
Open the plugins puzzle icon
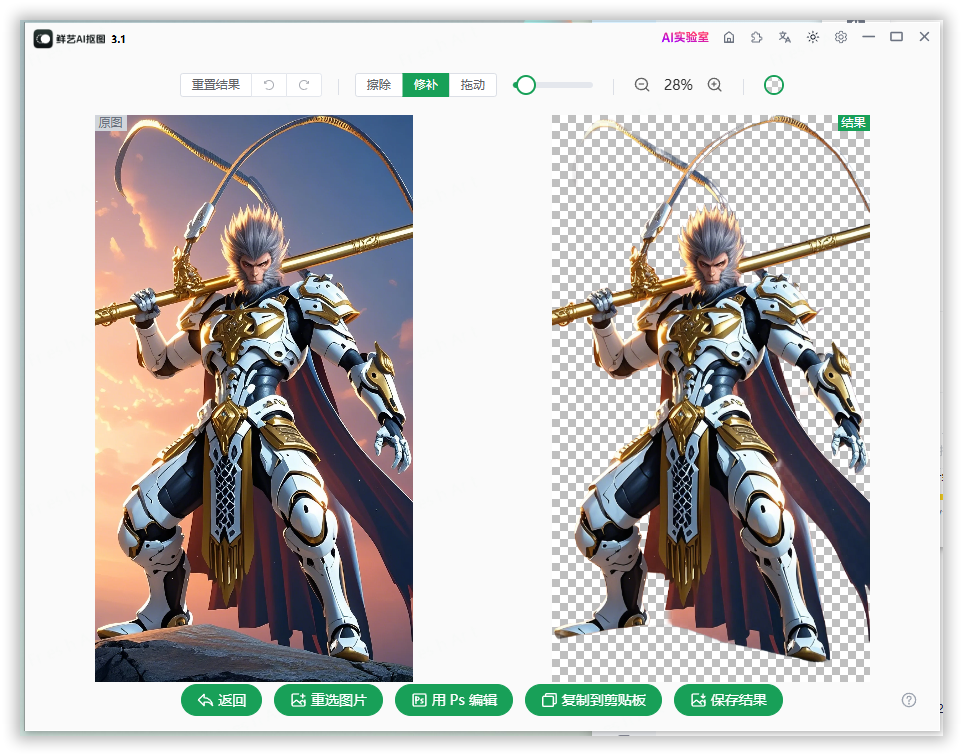757,37
